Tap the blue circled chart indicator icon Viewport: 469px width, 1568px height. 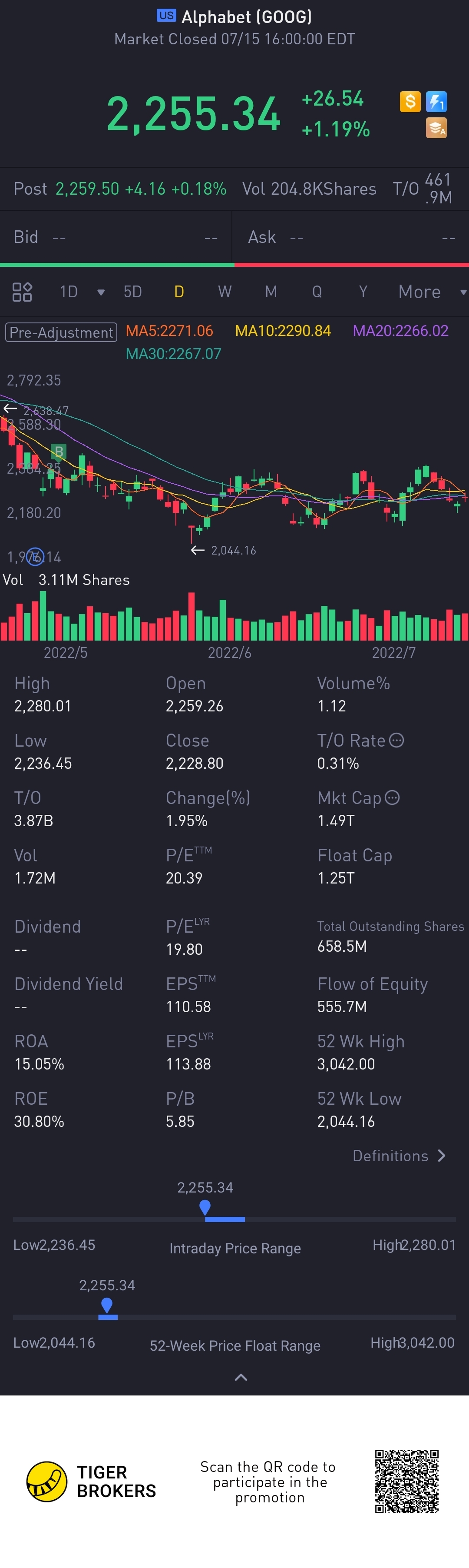click(x=35, y=556)
